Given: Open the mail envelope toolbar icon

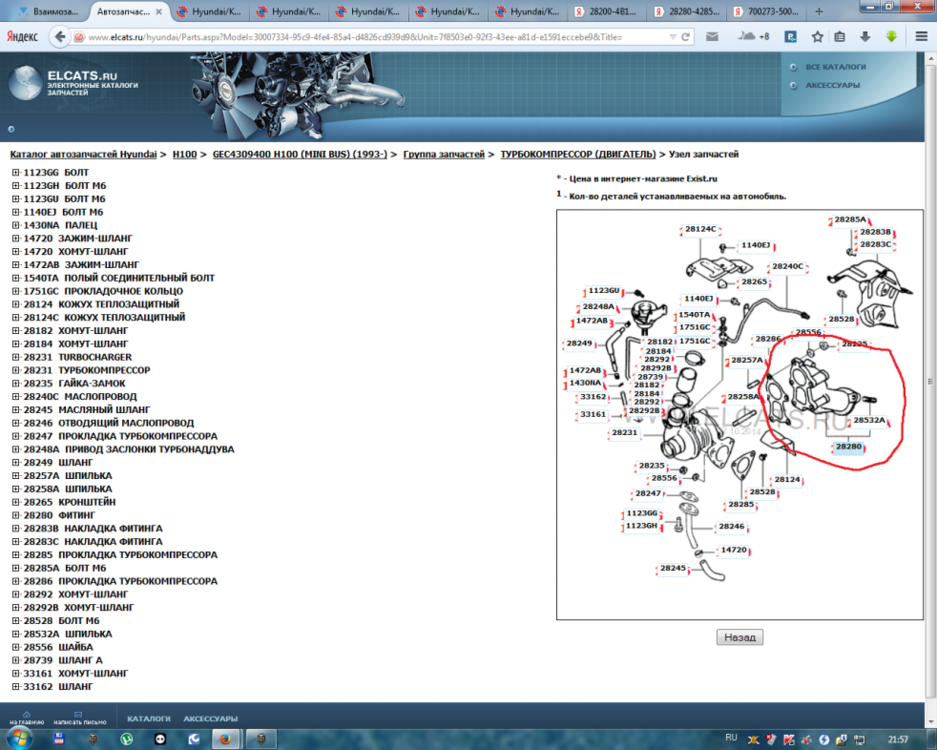Looking at the screenshot, I should click(712, 37).
